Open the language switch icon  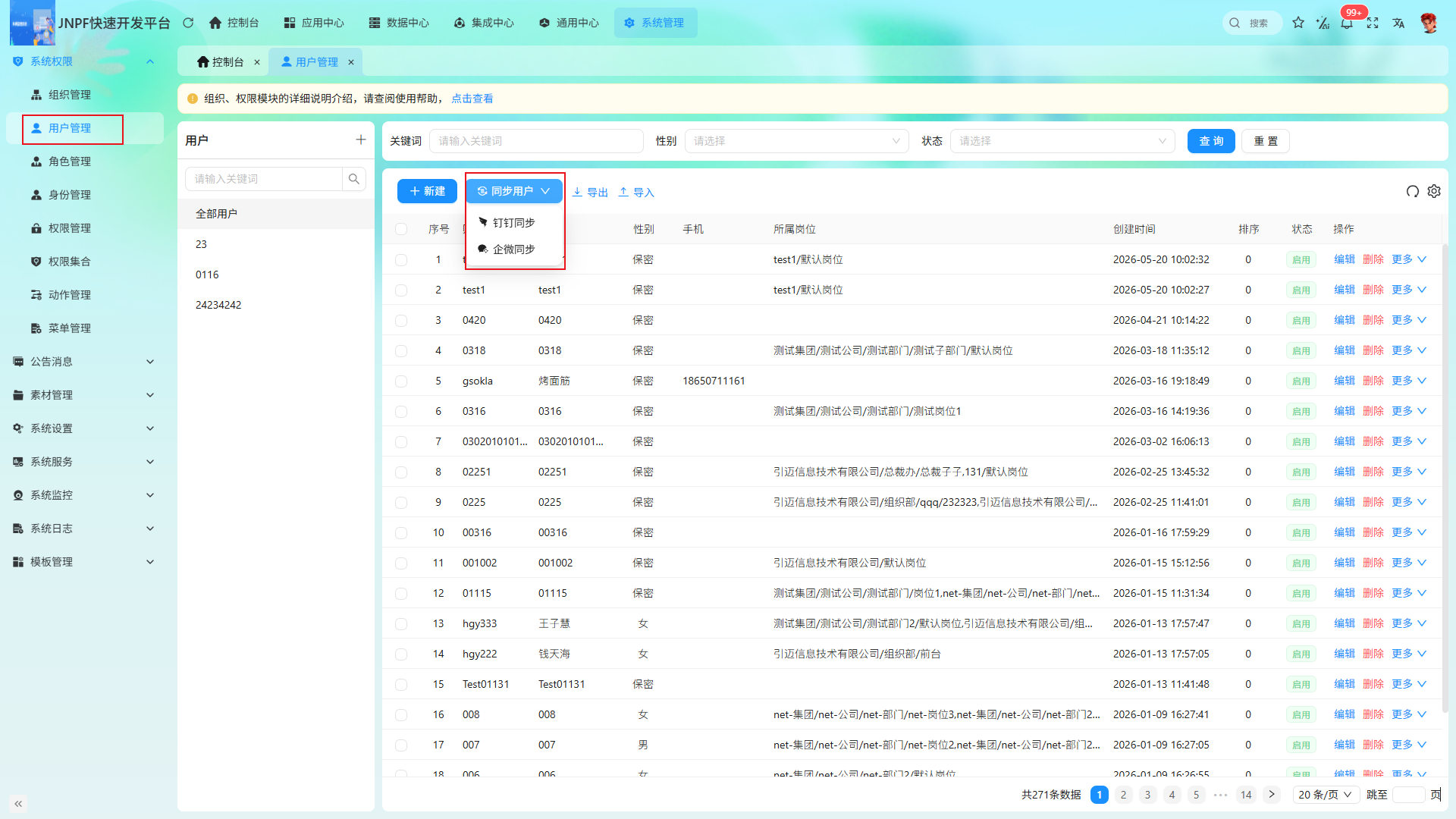click(1398, 23)
